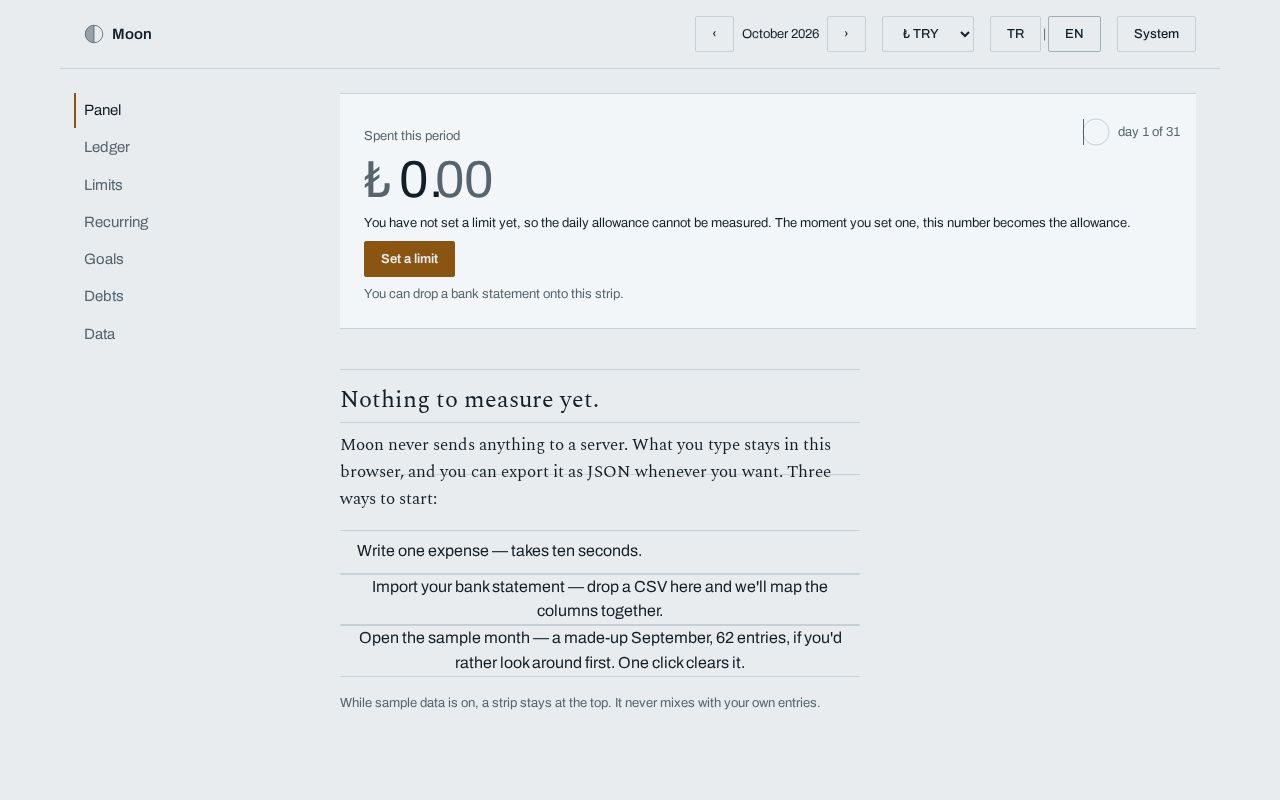1280x800 pixels.
Task: Open the Ledger sidebar item
Action: (x=107, y=147)
